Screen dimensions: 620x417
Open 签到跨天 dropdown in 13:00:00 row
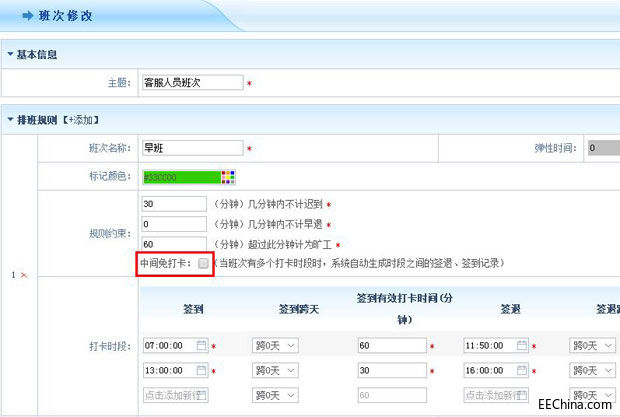coord(275,371)
